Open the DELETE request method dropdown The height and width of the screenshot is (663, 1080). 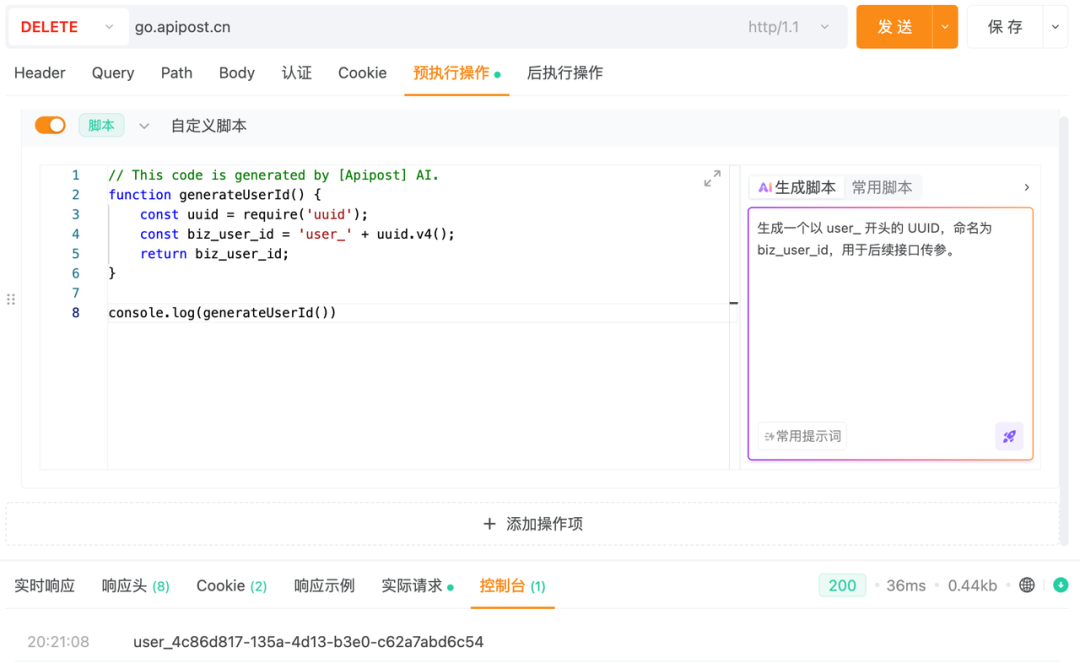coord(68,27)
